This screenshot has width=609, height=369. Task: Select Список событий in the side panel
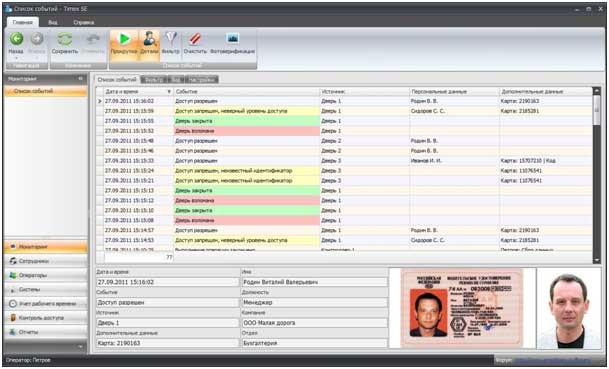(46, 91)
